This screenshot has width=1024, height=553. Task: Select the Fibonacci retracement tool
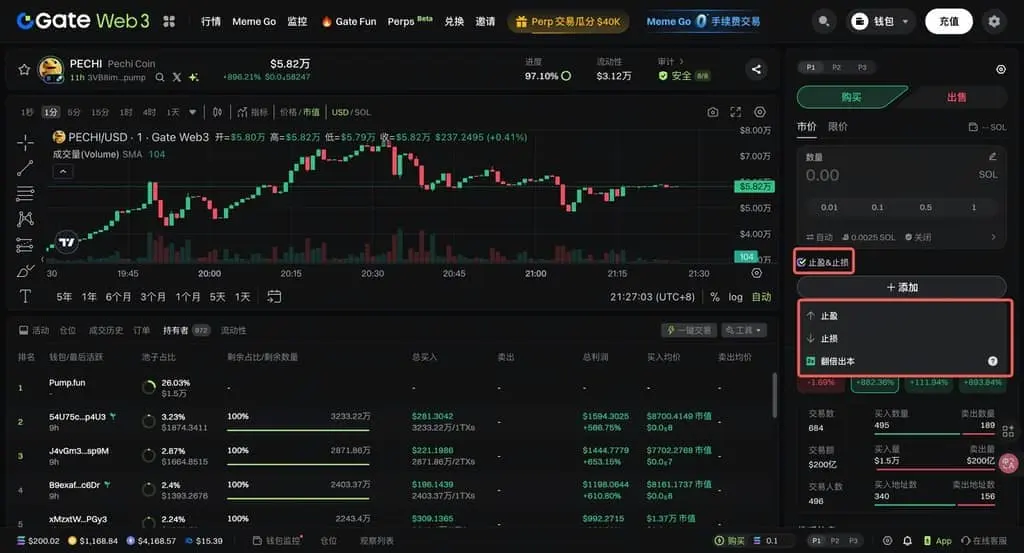(x=25, y=193)
